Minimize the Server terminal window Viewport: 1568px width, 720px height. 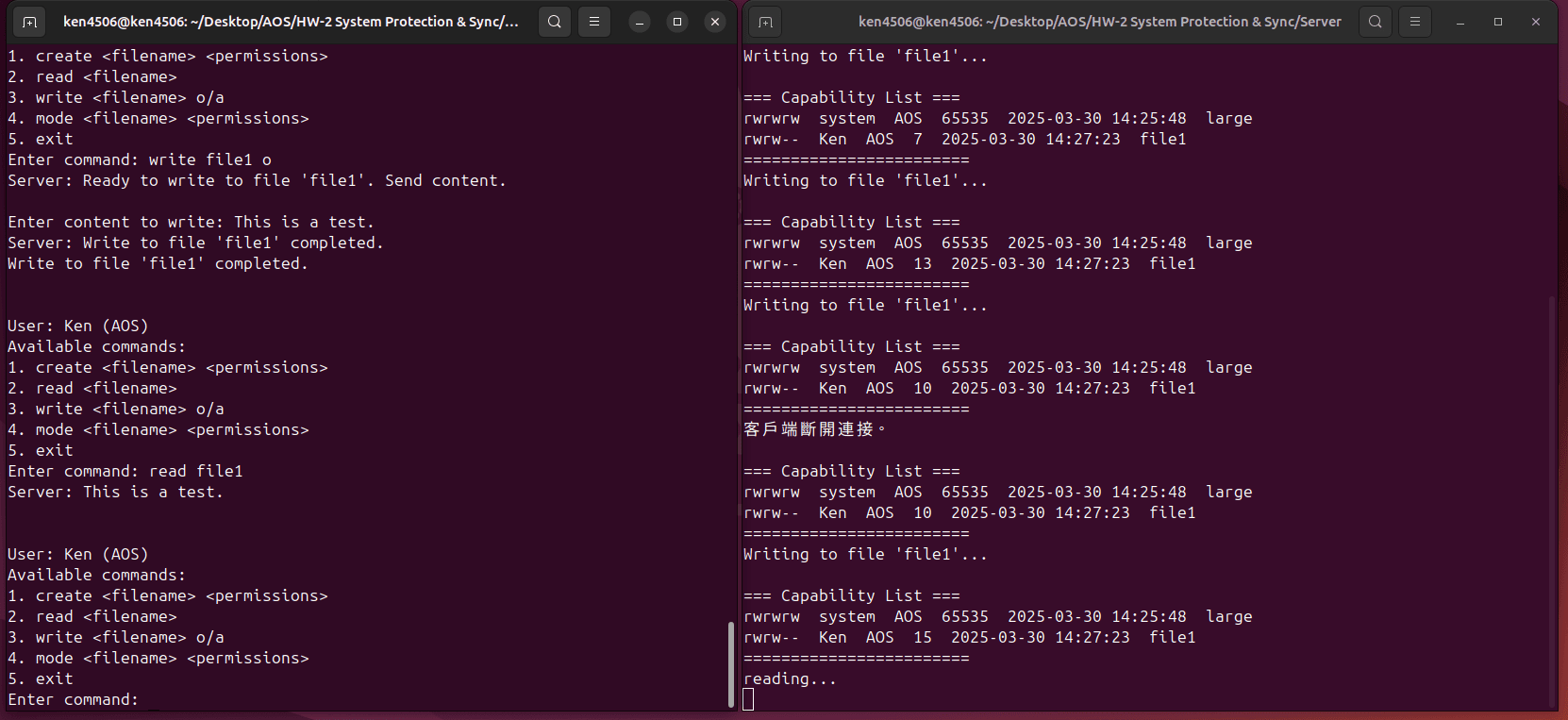[x=1460, y=22]
